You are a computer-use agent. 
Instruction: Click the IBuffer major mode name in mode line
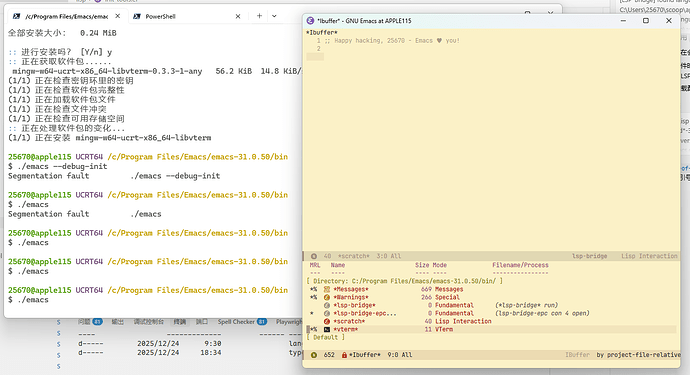577,355
